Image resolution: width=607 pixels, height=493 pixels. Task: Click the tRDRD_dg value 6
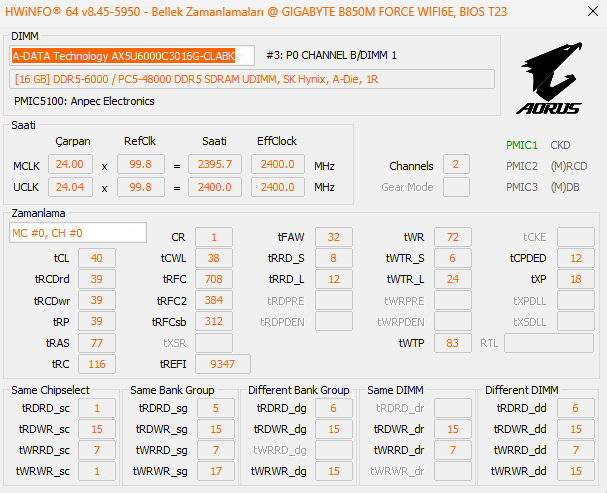334,408
